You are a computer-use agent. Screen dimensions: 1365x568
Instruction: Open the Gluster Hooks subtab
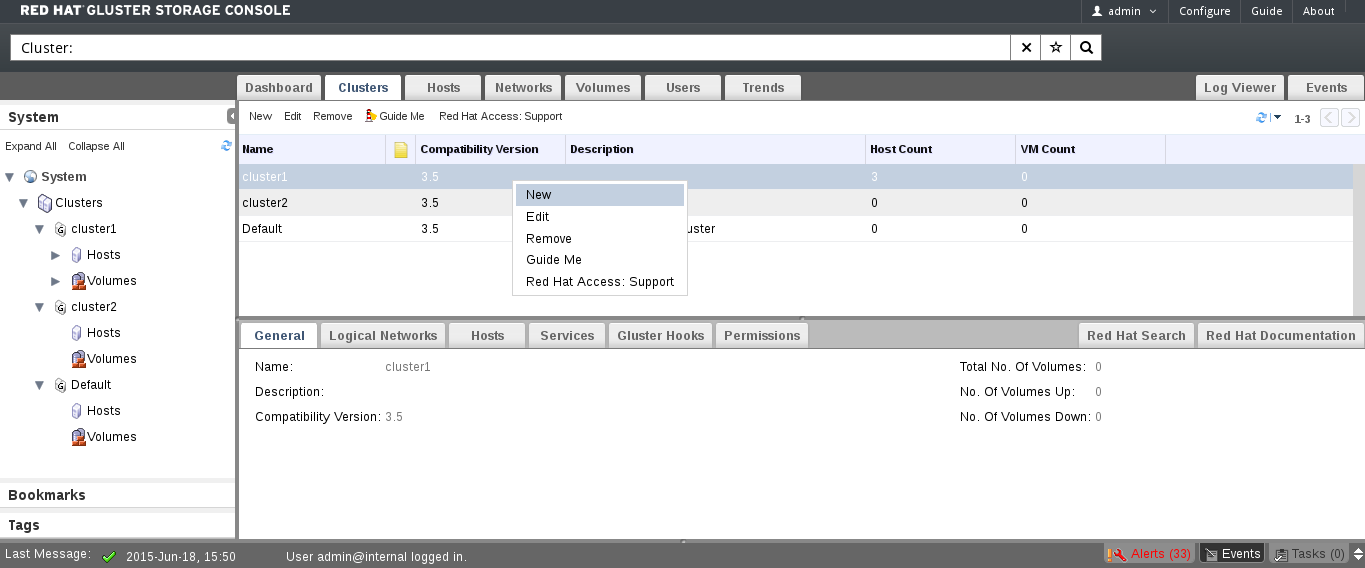tap(661, 336)
